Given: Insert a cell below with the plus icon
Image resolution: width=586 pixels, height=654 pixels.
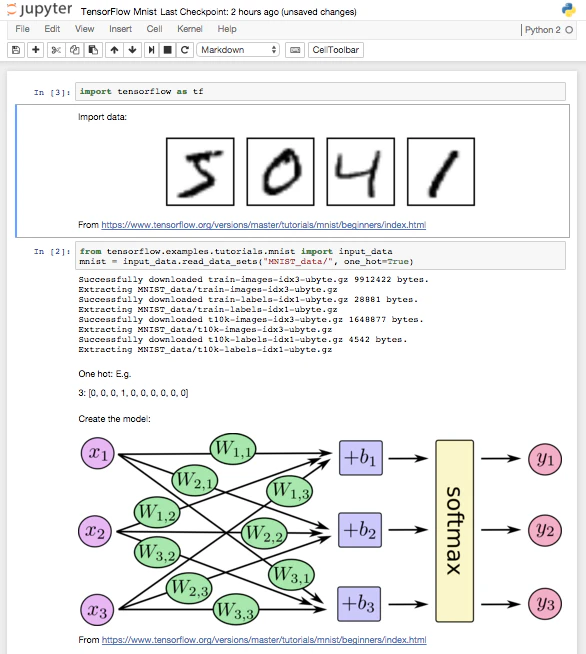Looking at the screenshot, I should pyautogui.click(x=36, y=50).
